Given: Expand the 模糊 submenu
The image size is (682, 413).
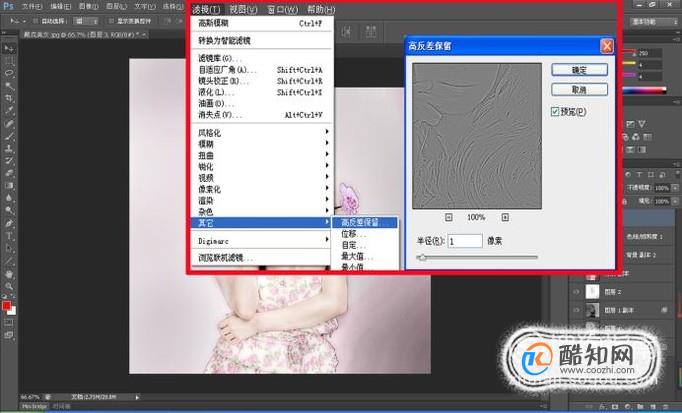Looking at the screenshot, I should pyautogui.click(x=261, y=144).
